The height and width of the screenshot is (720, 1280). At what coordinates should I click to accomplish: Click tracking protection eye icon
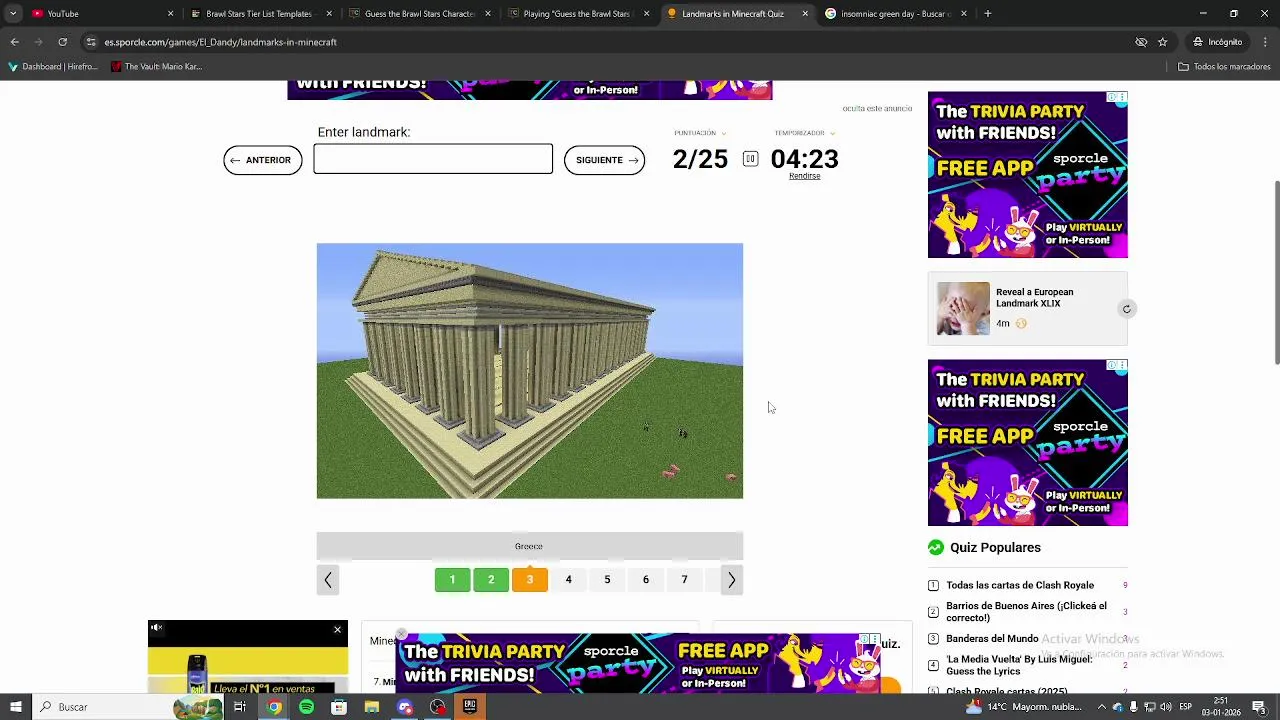[1141, 42]
